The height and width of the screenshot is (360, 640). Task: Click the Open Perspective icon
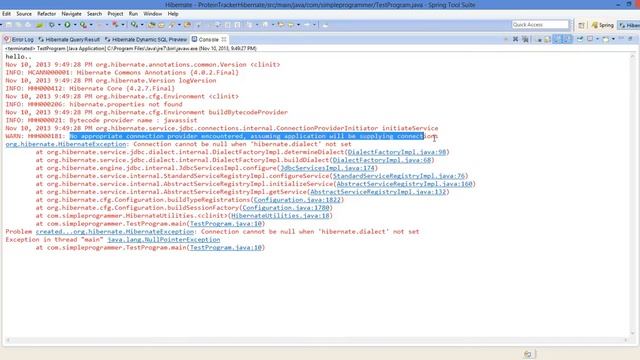(581, 25)
